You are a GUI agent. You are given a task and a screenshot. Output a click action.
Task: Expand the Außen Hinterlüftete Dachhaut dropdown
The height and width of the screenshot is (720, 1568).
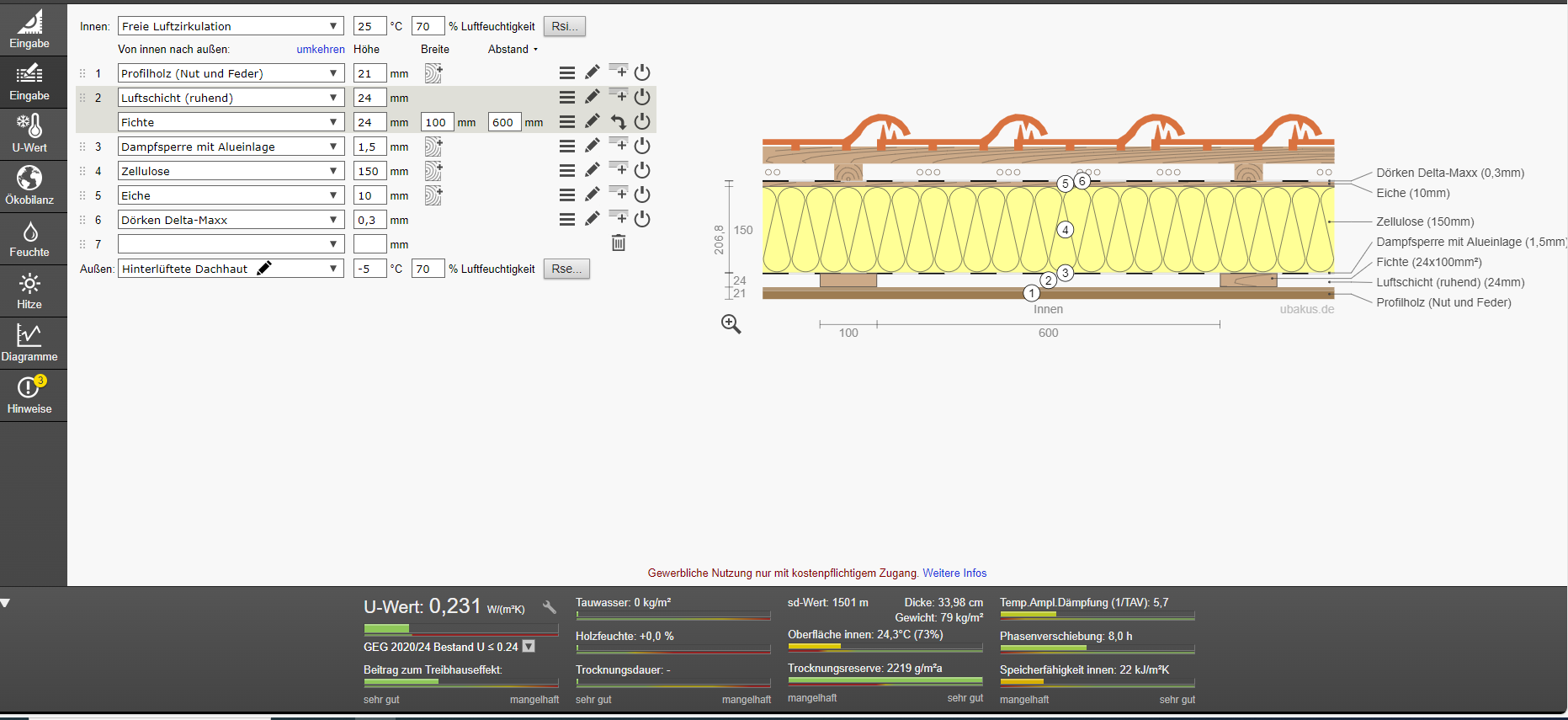333,269
